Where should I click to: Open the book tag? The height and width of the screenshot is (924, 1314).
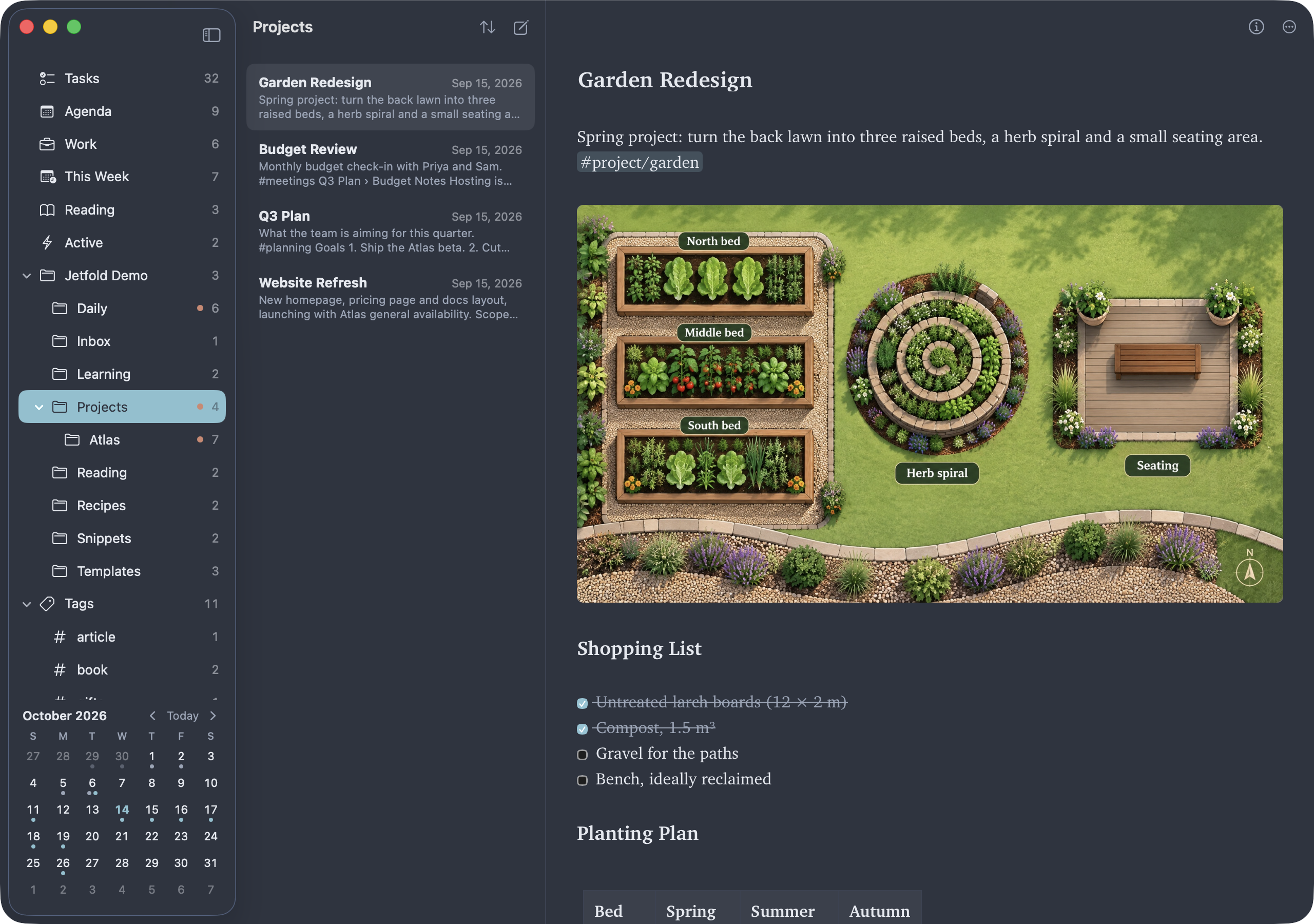tap(122, 669)
